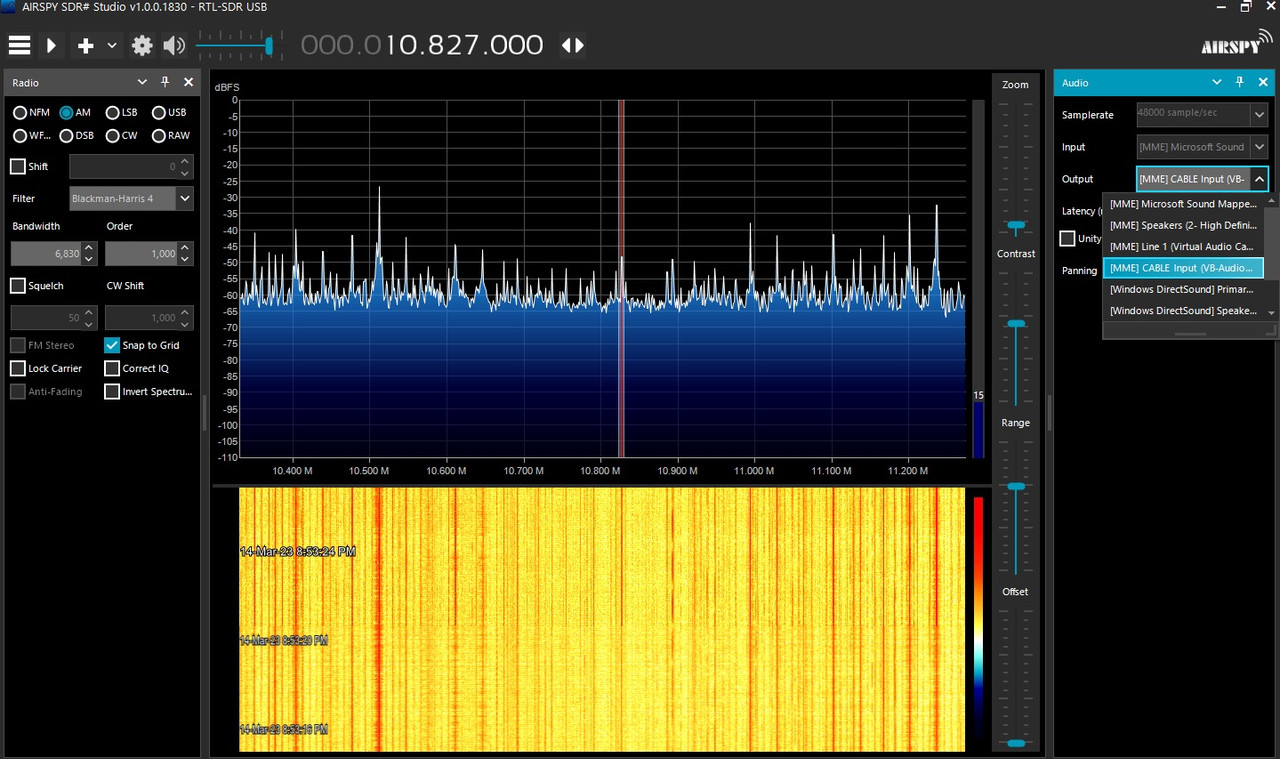1280x759 pixels.
Task: Choose [Windows DirectSound] Primary output
Action: (x=1183, y=289)
